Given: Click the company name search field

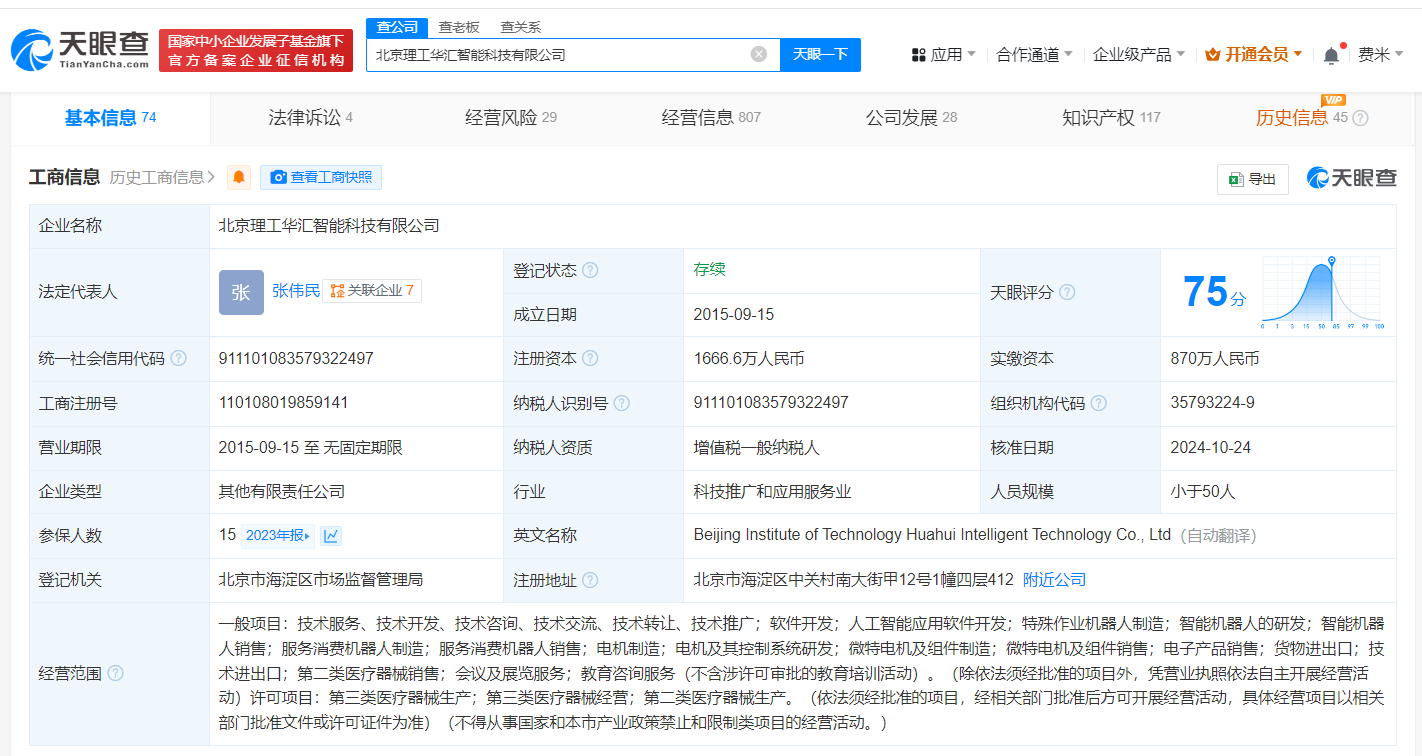Looking at the screenshot, I should pos(555,54).
